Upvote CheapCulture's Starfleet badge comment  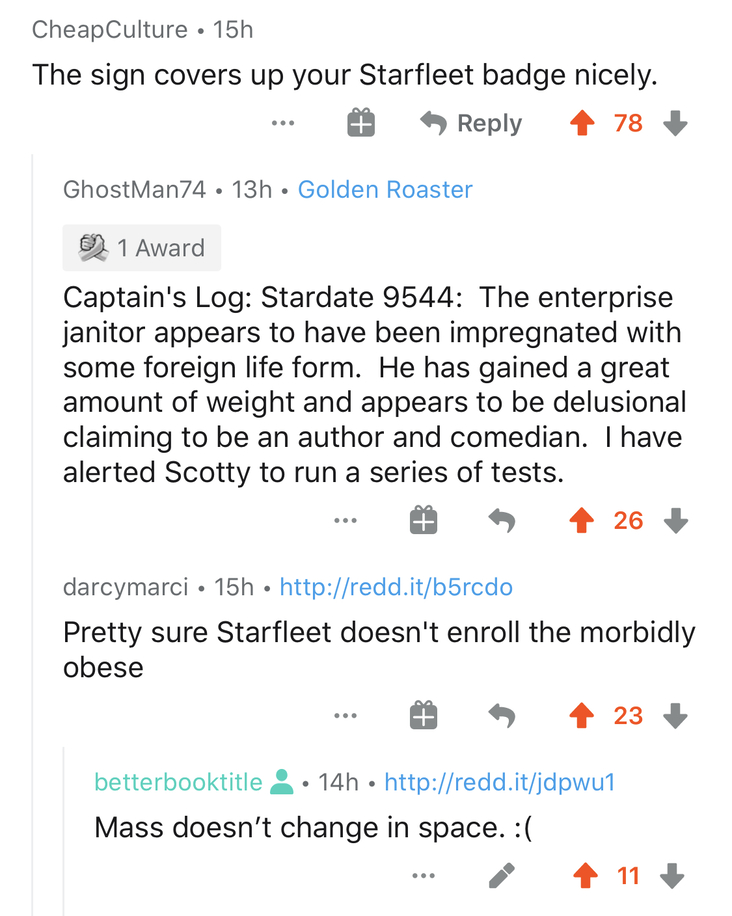tap(582, 123)
